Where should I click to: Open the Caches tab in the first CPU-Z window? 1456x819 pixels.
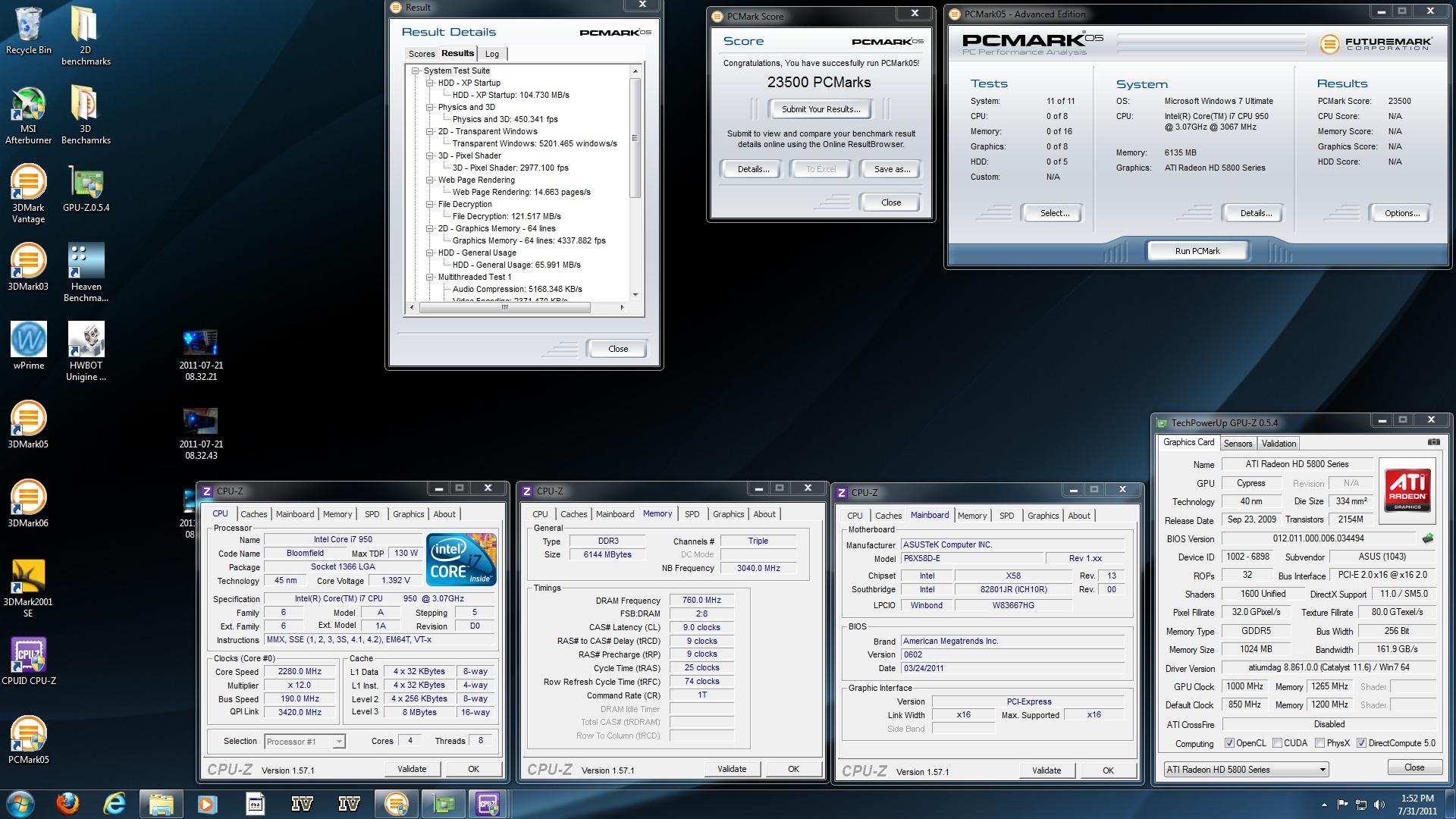253,514
